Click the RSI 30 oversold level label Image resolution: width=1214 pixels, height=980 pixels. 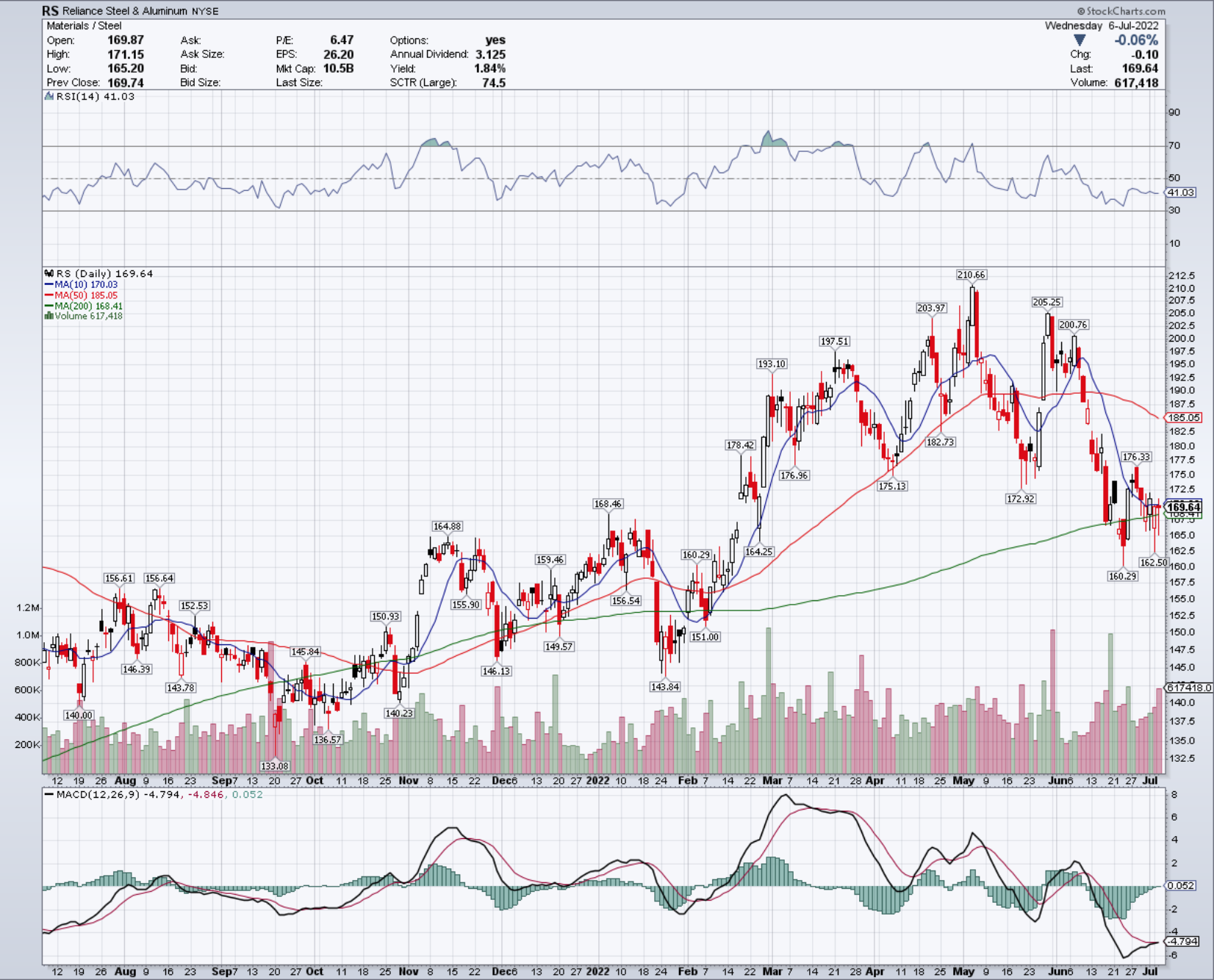[x=1174, y=210]
